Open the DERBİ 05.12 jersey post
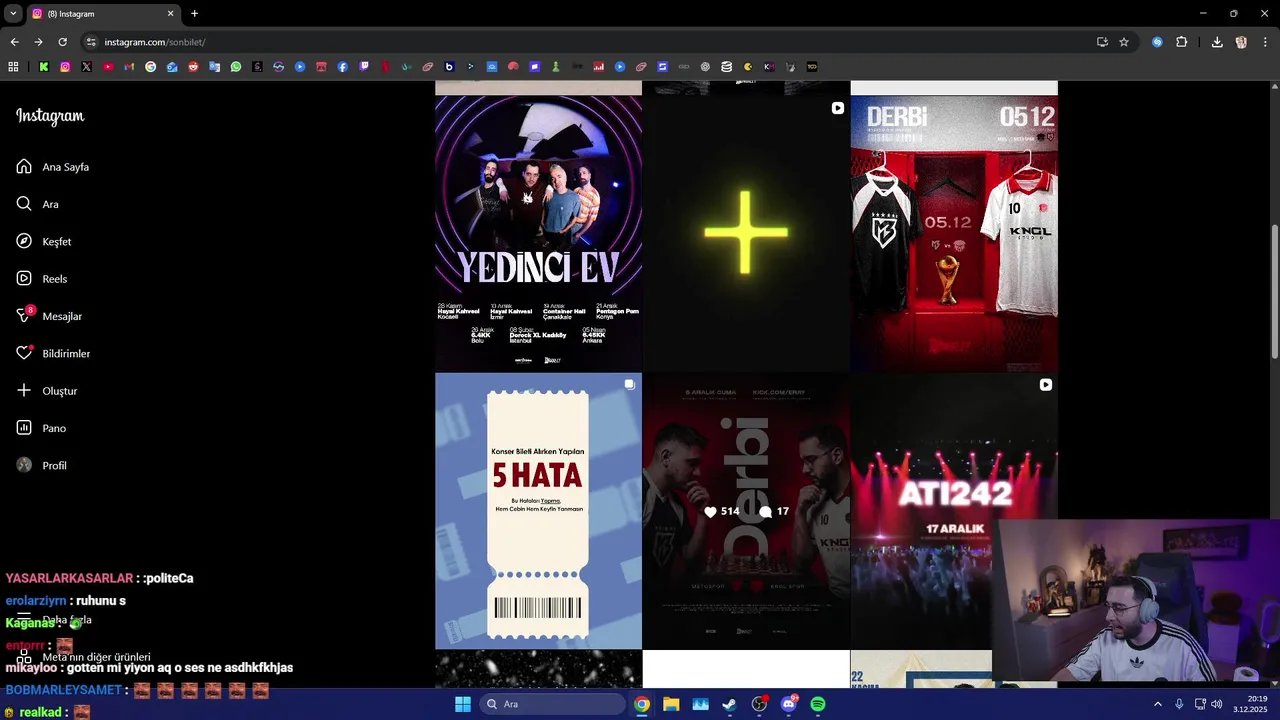The image size is (1280, 720). click(x=954, y=234)
